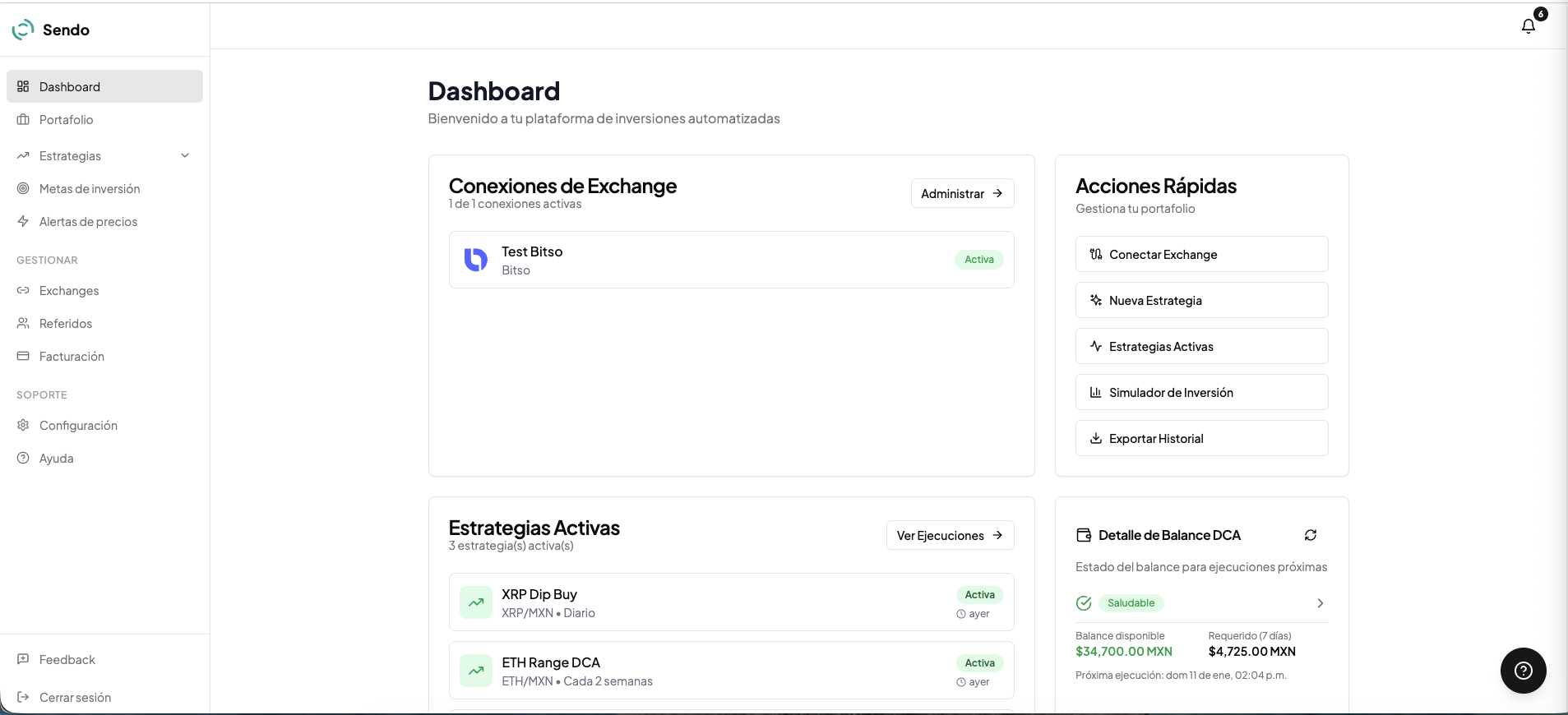Click the Estrategias trend icon in sidebar
The height and width of the screenshot is (715, 1568).
(x=23, y=155)
